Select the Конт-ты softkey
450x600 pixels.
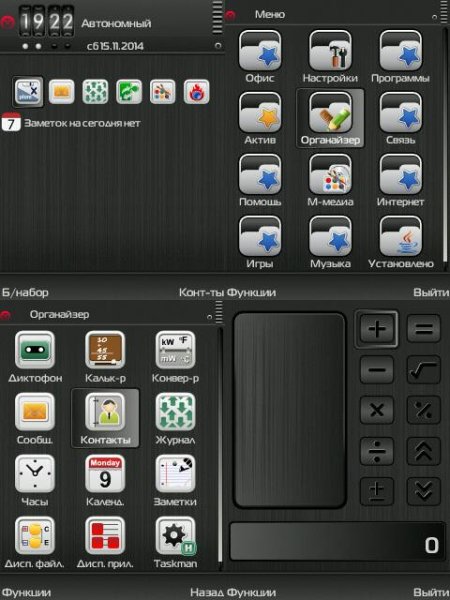202,292
